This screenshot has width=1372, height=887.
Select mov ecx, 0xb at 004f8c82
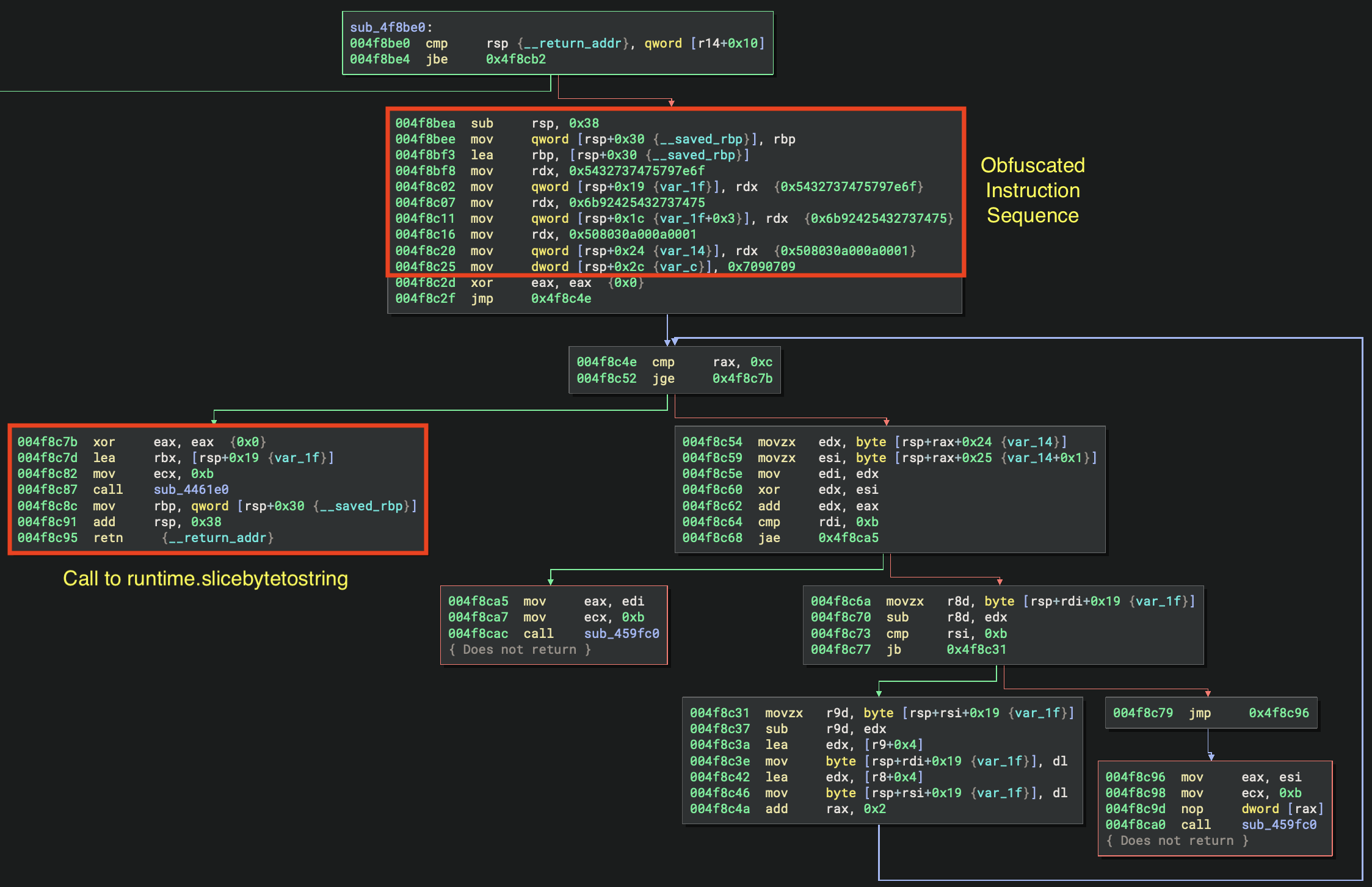point(115,474)
